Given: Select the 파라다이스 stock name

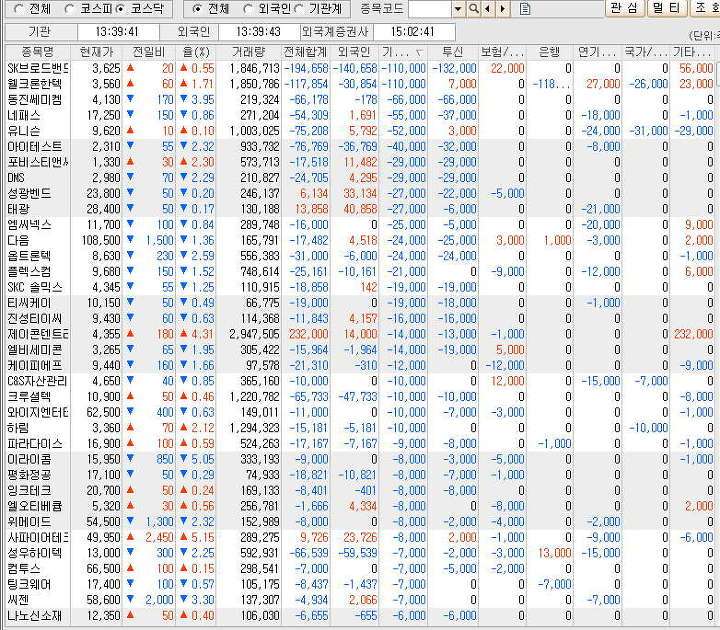Looking at the screenshot, I should tap(34, 444).
